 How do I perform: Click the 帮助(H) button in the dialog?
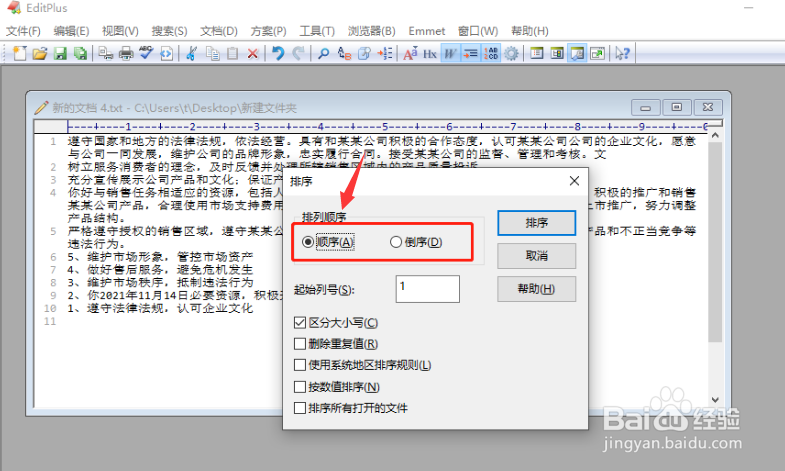click(x=537, y=289)
